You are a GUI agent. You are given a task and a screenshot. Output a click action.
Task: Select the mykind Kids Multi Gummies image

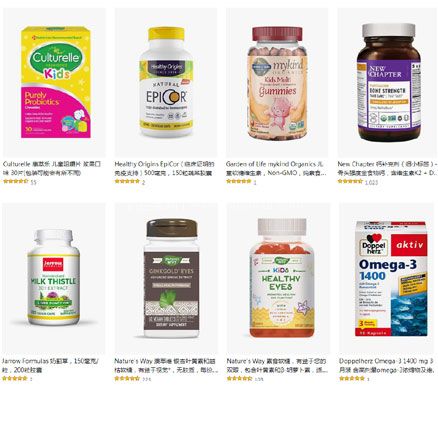[x=277, y=83]
